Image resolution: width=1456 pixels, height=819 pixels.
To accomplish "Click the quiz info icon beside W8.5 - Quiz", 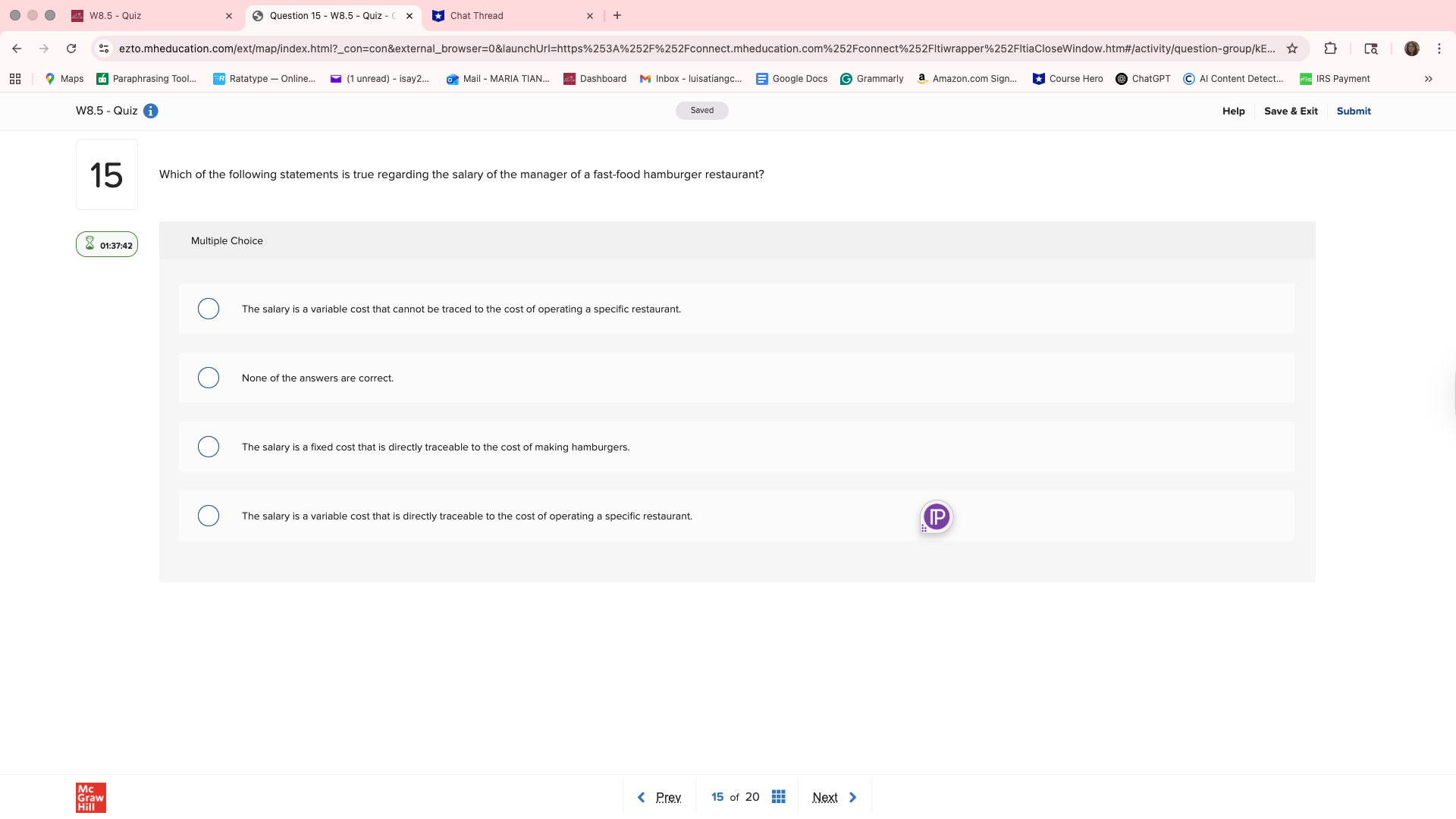I will click(x=151, y=111).
